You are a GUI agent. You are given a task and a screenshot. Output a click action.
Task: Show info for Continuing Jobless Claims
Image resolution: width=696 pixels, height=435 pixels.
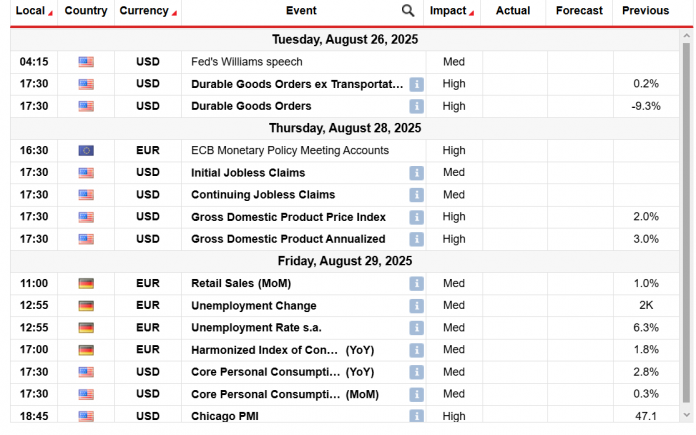tap(416, 195)
